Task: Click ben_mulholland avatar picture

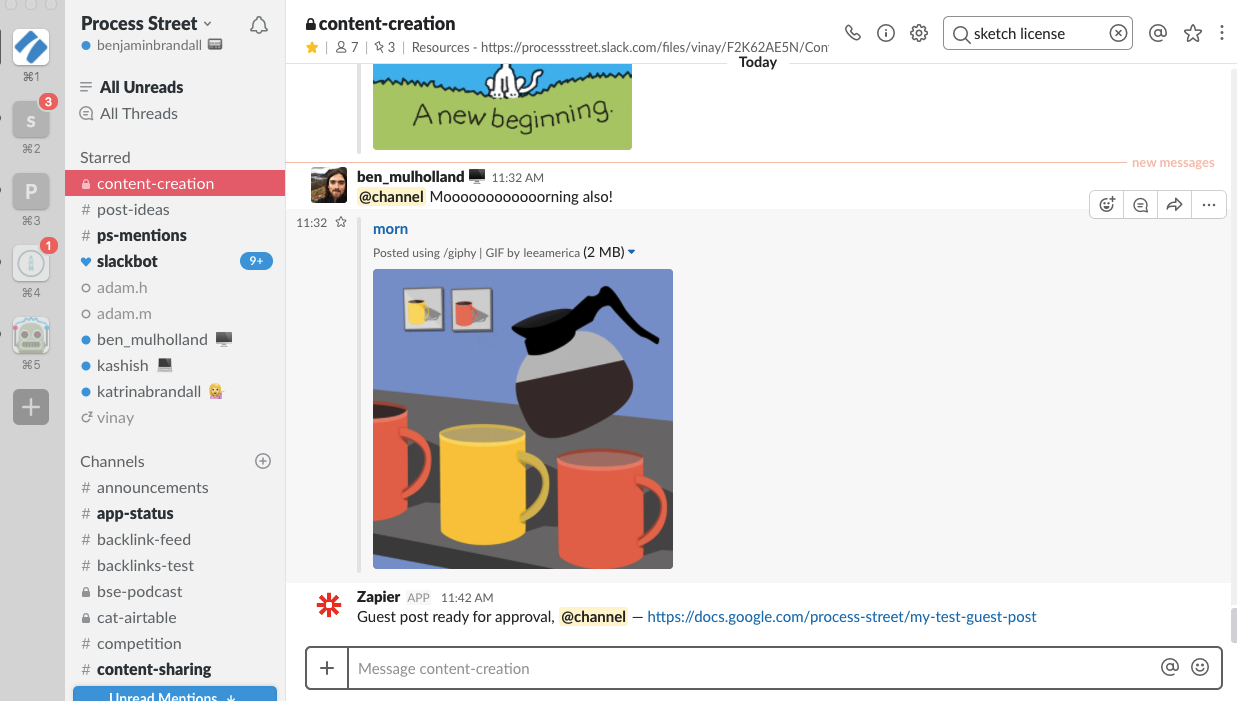Action: point(329,185)
